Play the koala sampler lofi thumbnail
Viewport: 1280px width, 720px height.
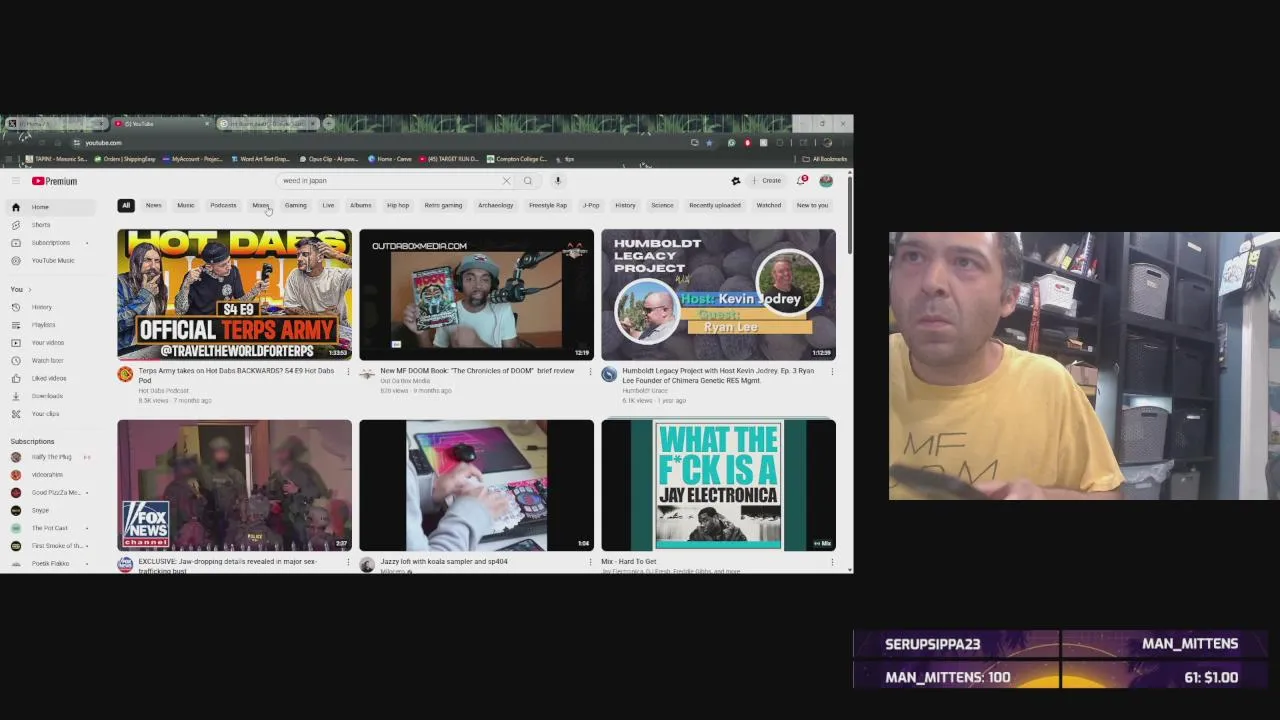coord(476,485)
